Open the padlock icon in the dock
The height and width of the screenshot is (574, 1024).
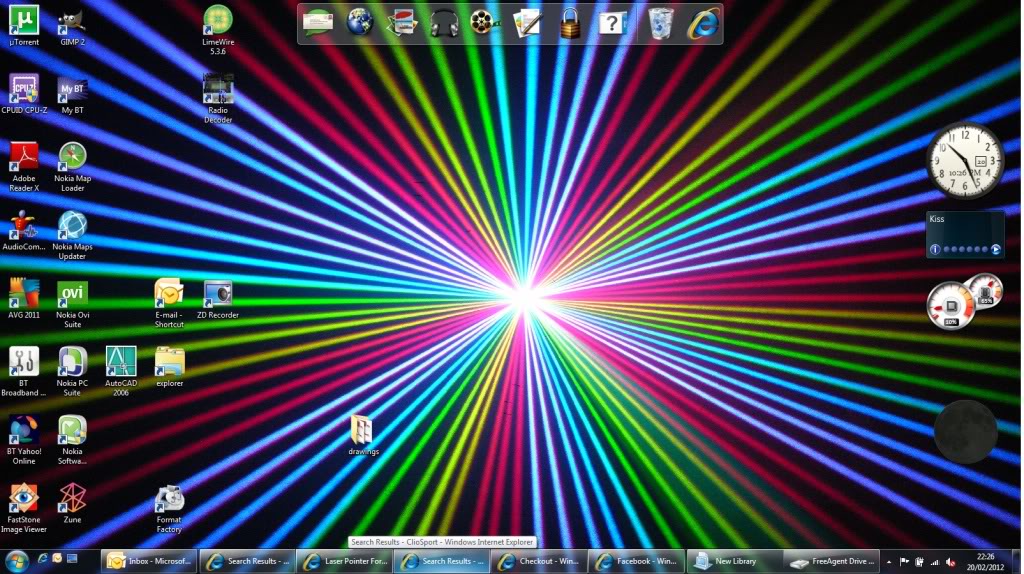tap(570, 23)
